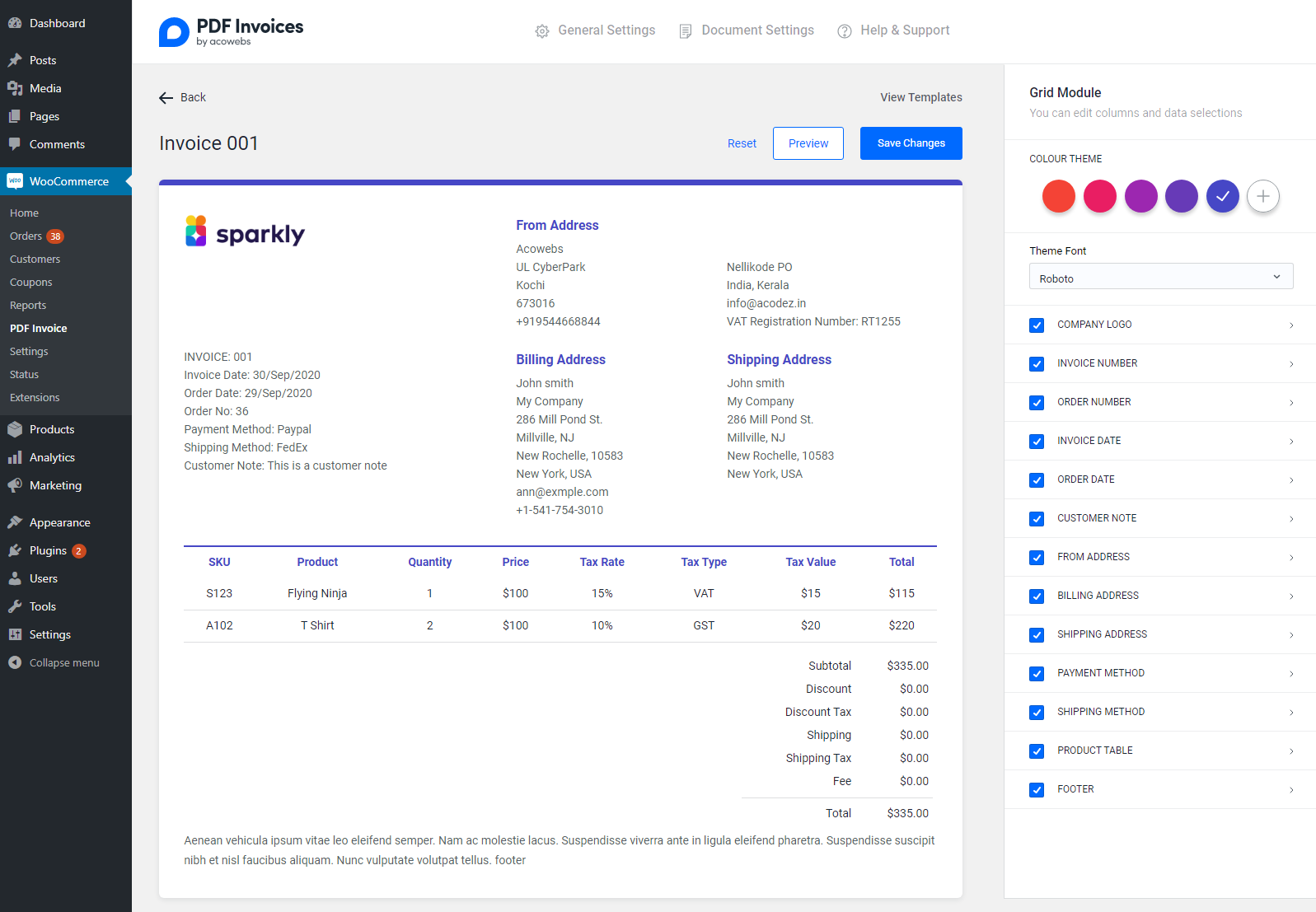This screenshot has height=912, width=1316.
Task: Toggle the Shipping Address checkbox
Action: (1037, 635)
